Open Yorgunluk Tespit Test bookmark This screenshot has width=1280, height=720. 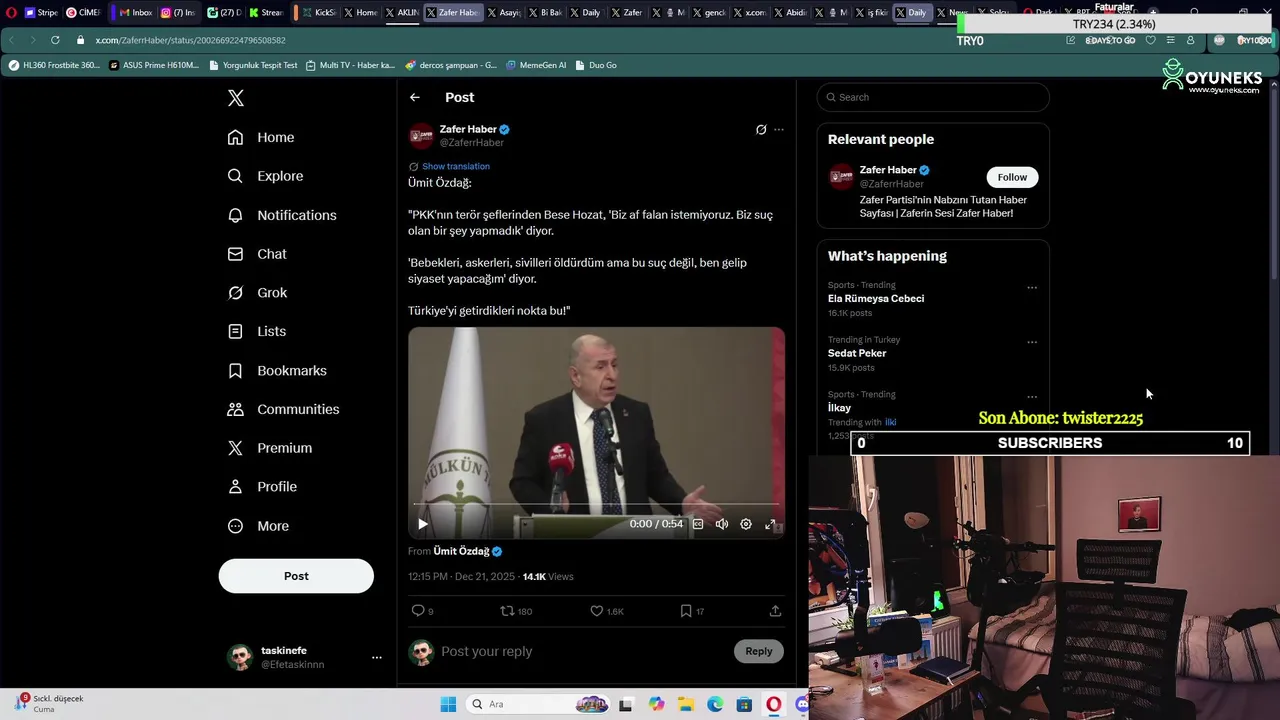click(x=254, y=65)
